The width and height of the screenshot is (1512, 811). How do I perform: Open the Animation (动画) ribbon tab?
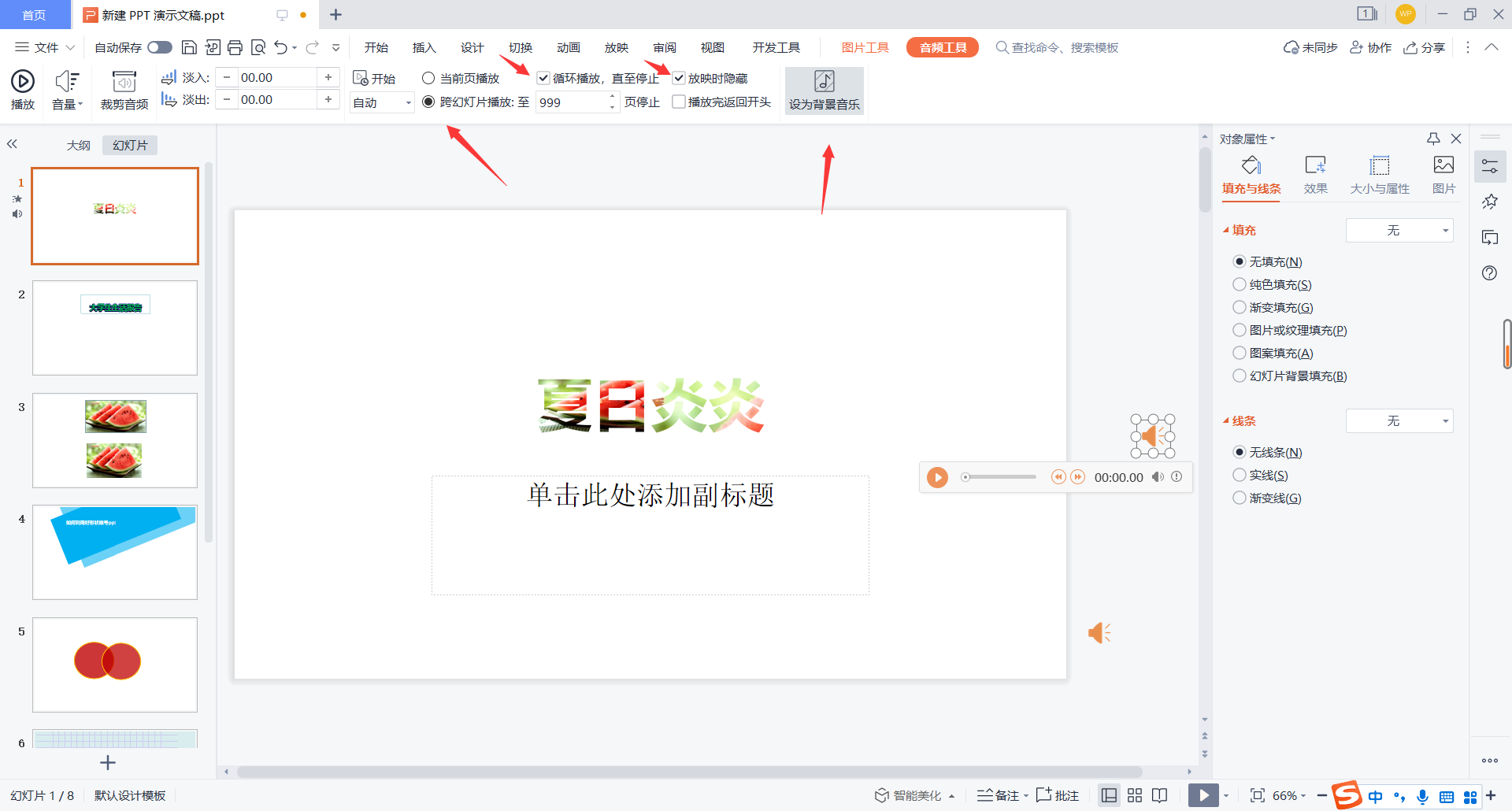(x=568, y=47)
